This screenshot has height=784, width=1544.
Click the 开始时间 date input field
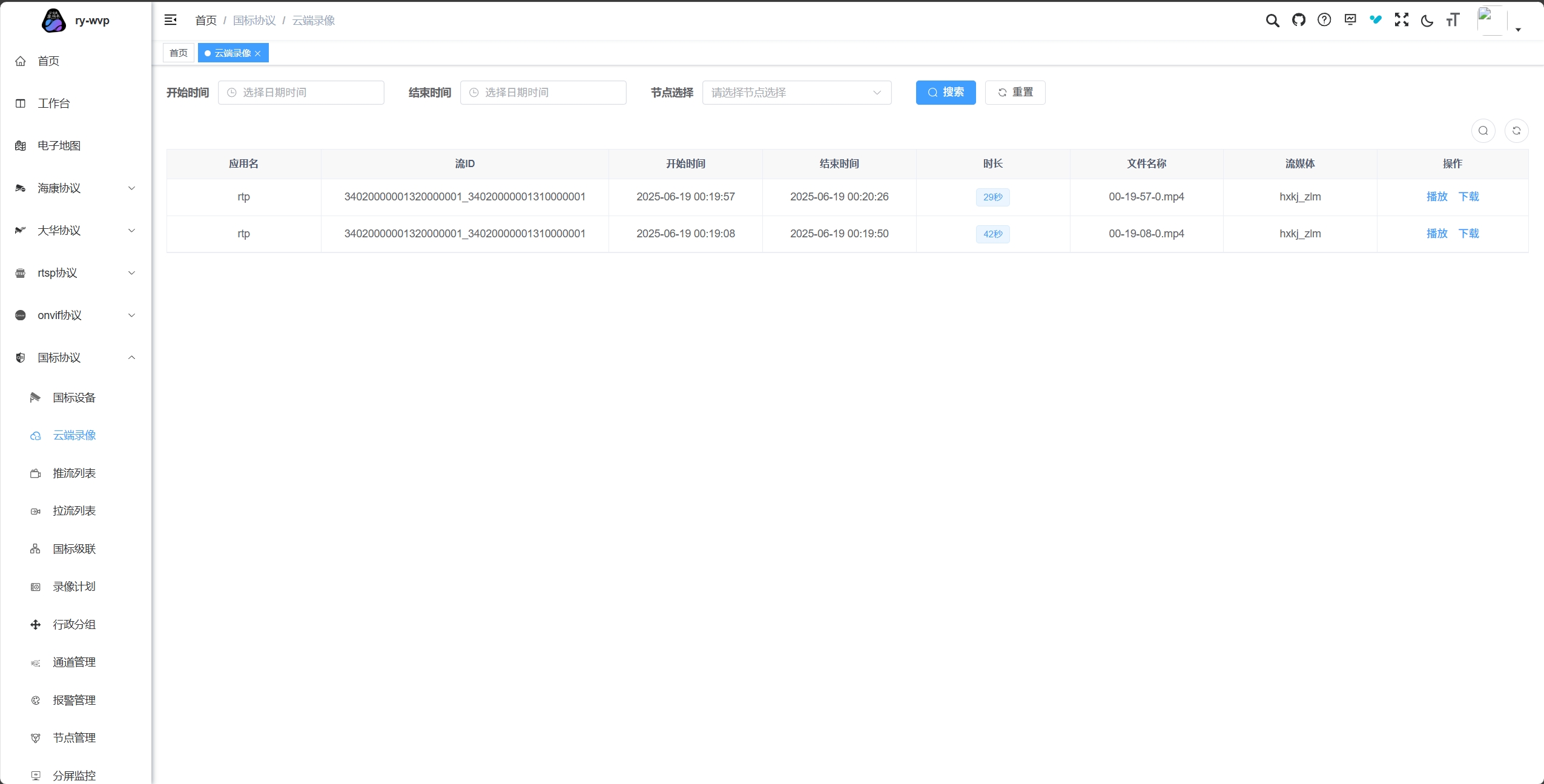point(301,93)
